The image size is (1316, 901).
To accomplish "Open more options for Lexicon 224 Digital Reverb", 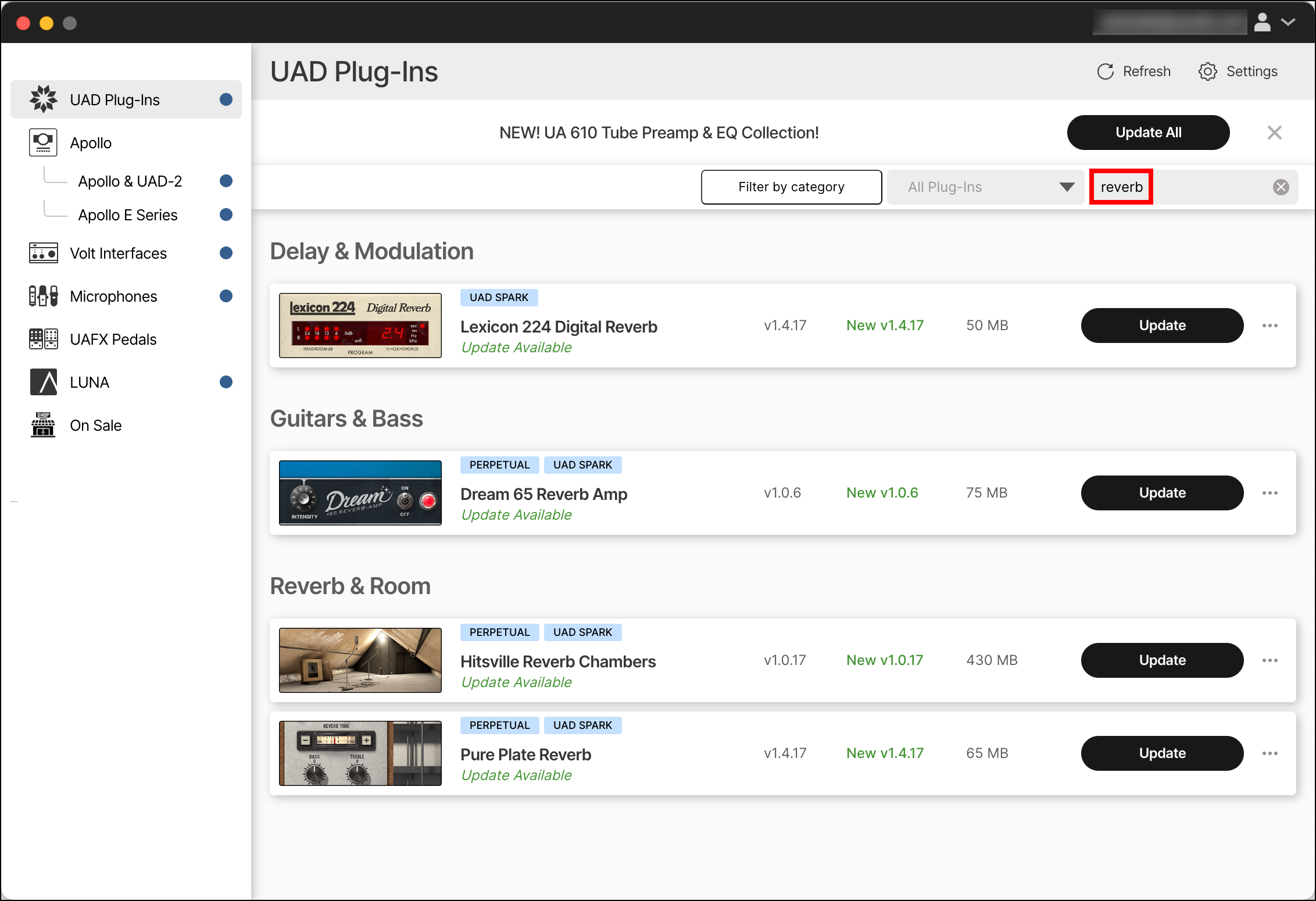I will (x=1269, y=326).
